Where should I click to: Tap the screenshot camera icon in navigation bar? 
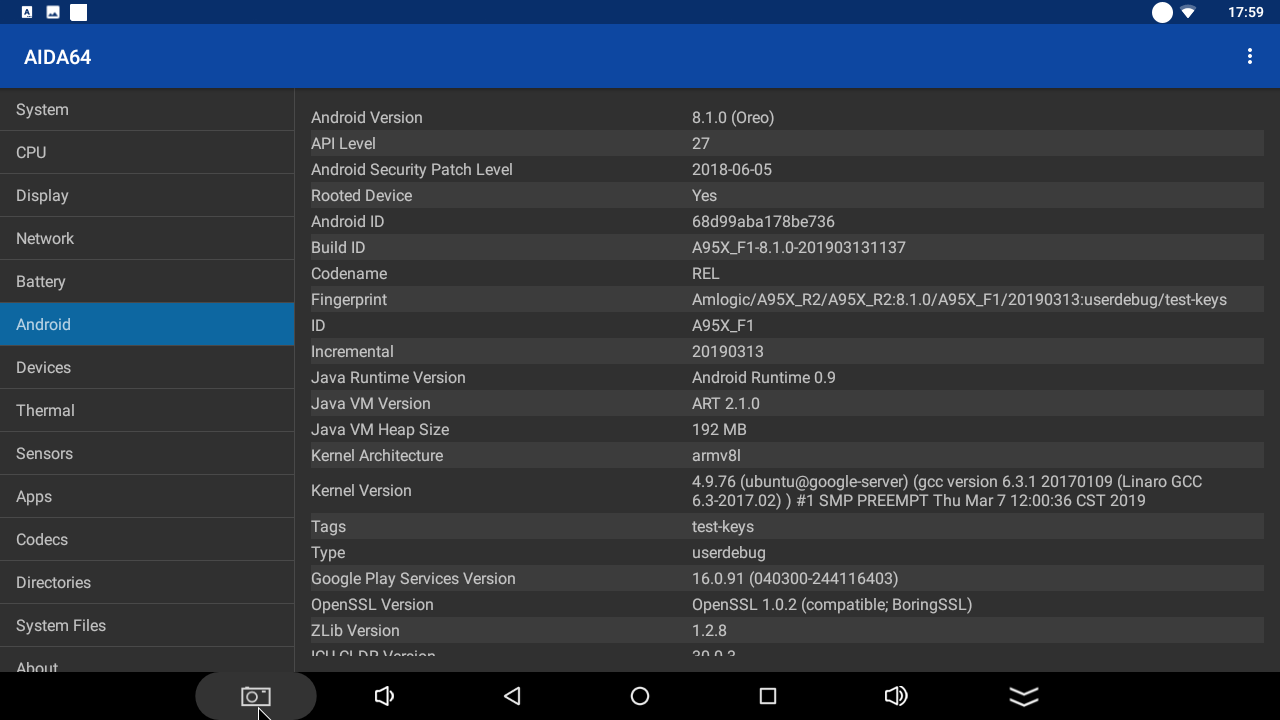pos(256,696)
